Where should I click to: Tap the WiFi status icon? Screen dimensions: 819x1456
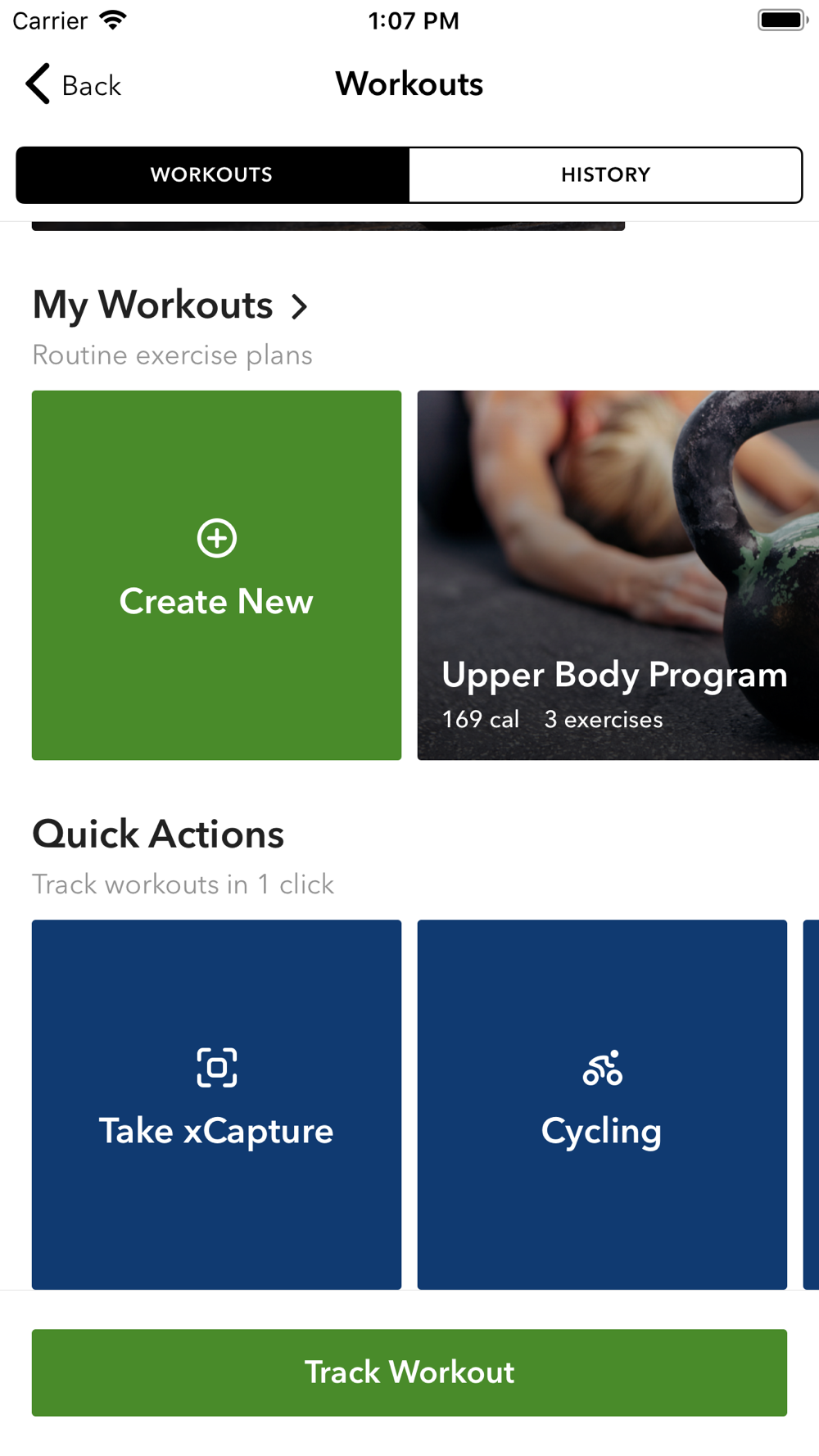113,20
